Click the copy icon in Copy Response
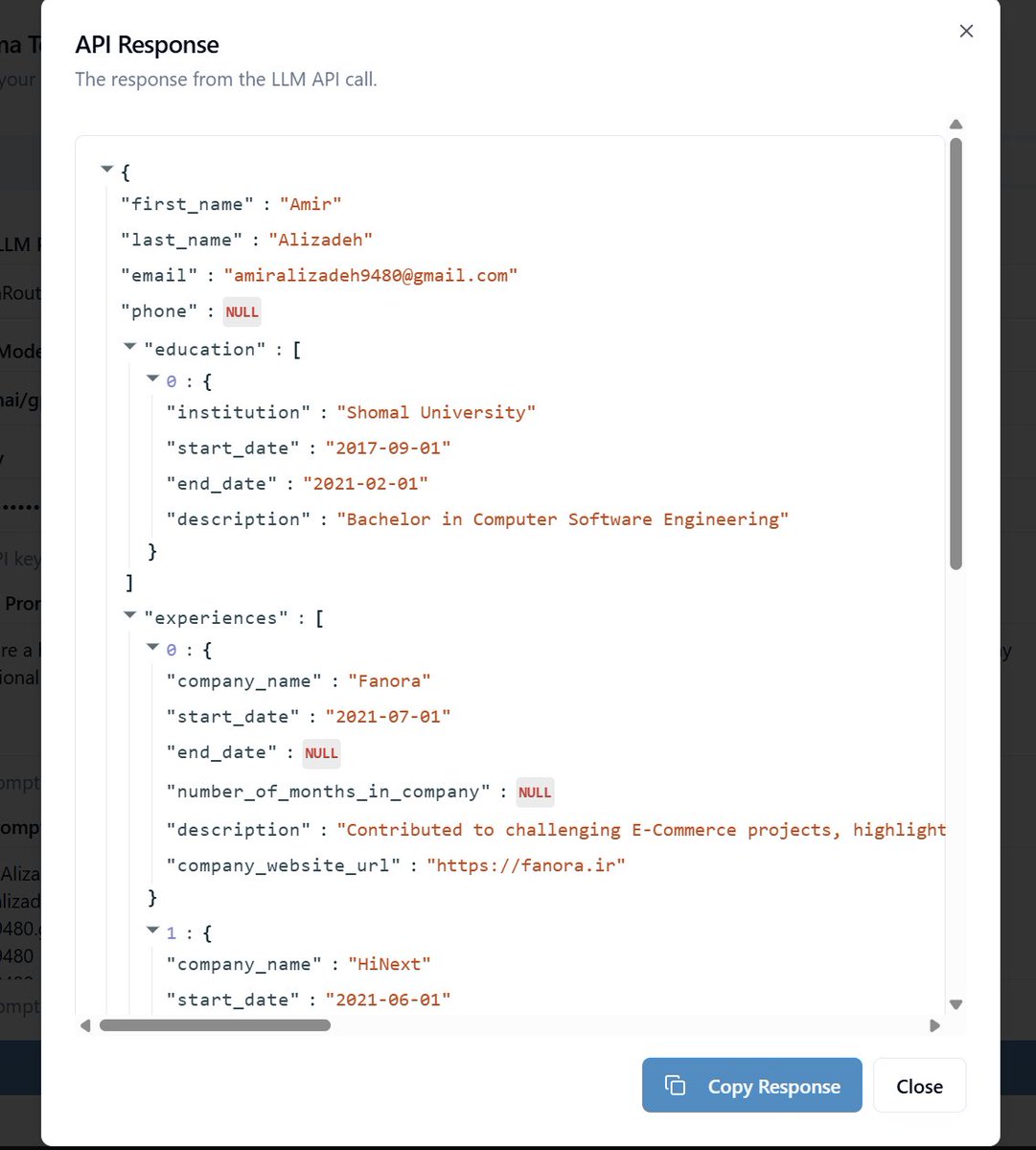This screenshot has width=1036, height=1150. tap(676, 1086)
